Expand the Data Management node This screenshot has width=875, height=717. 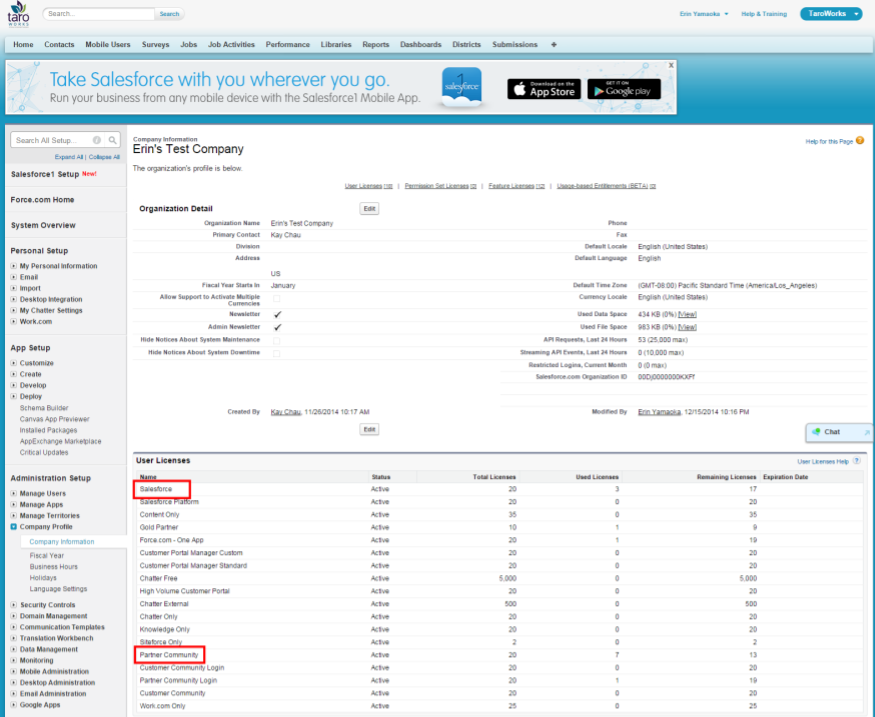(13, 649)
